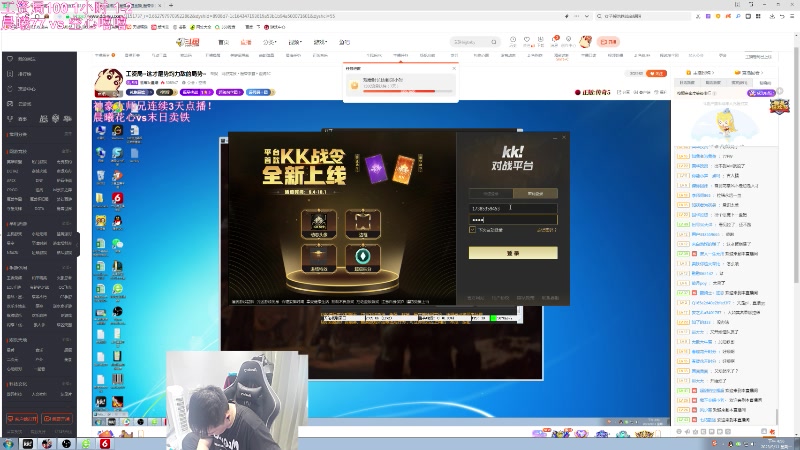Switch to the left login tab in KK window
Image resolution: width=800 pixels, height=450 pixels.
pyautogui.click(x=491, y=193)
